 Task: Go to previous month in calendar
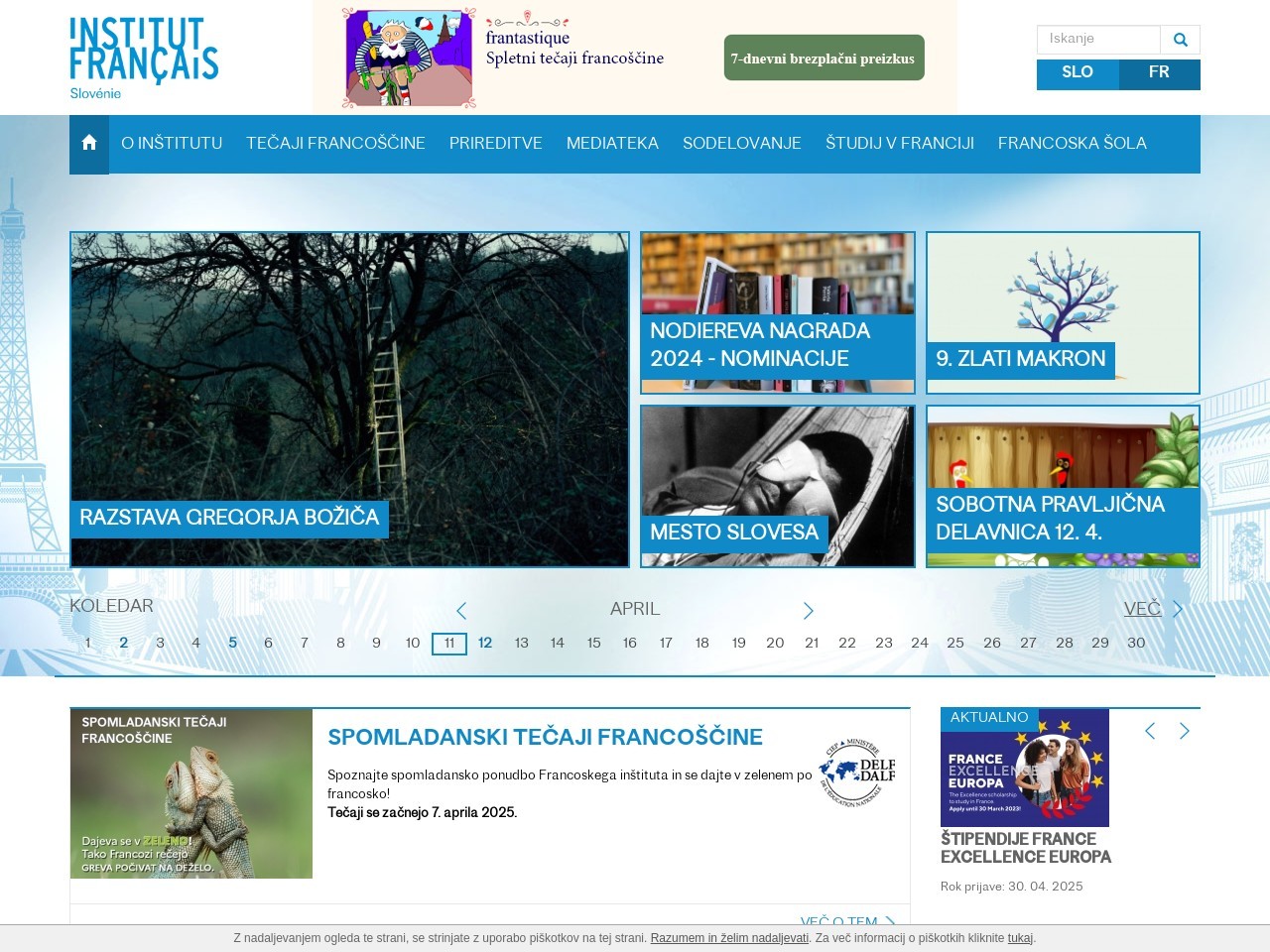click(x=461, y=611)
